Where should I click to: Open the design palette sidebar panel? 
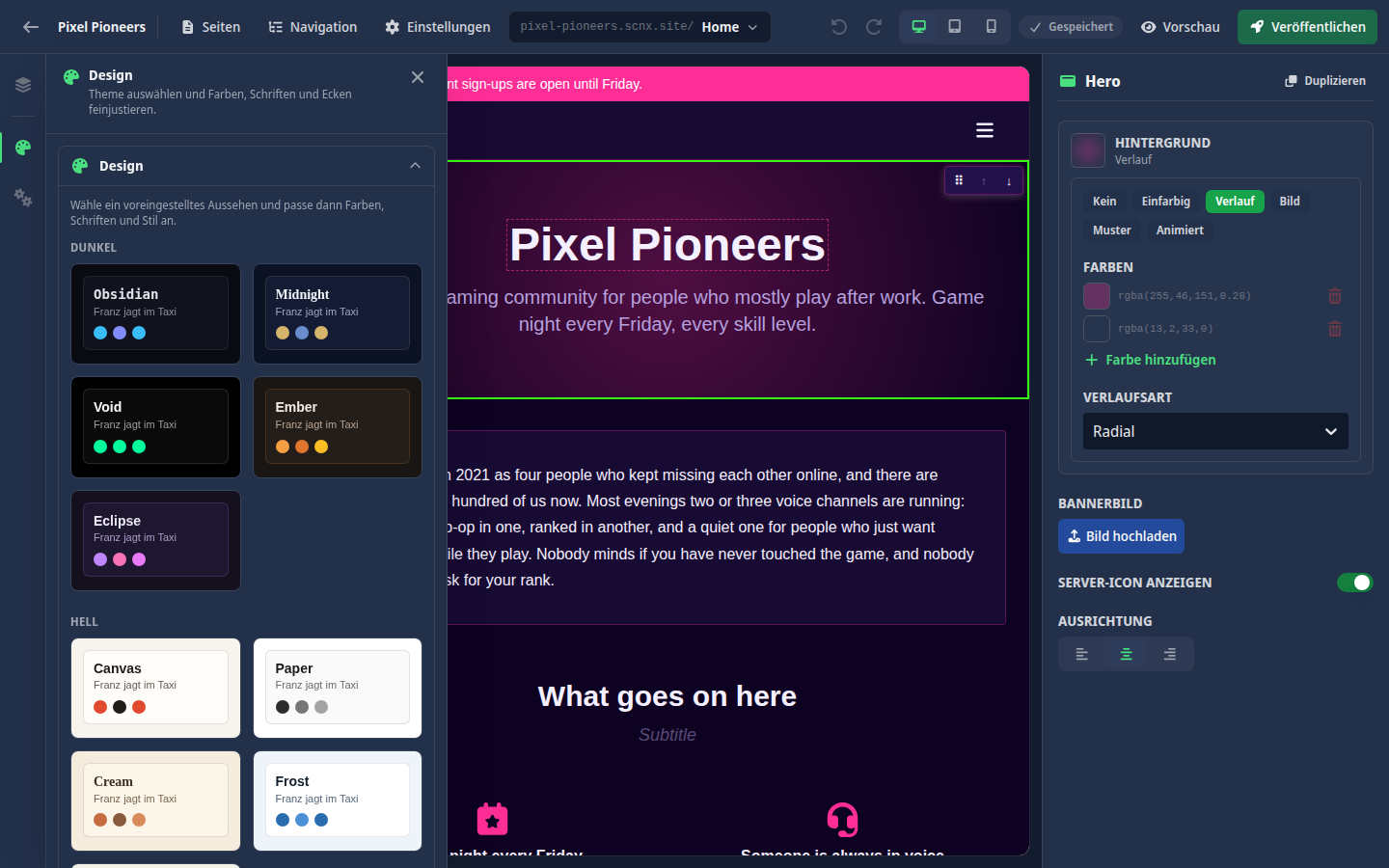point(23,147)
